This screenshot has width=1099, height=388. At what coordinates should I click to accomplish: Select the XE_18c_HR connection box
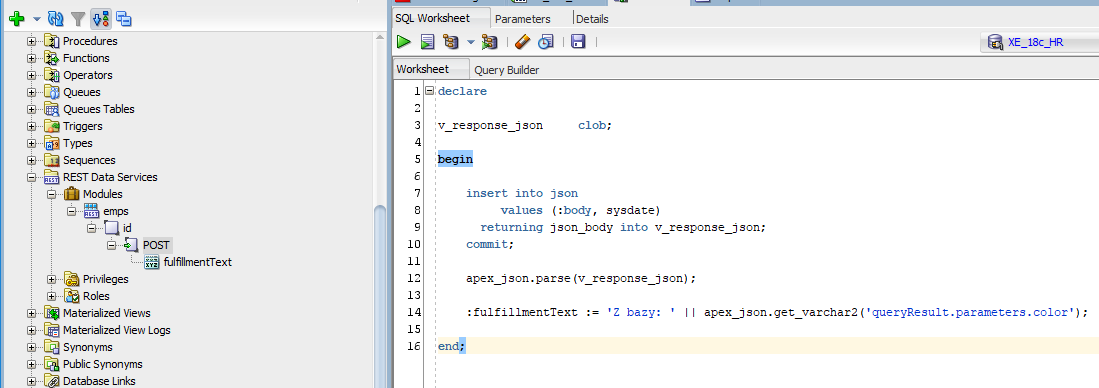point(1039,42)
